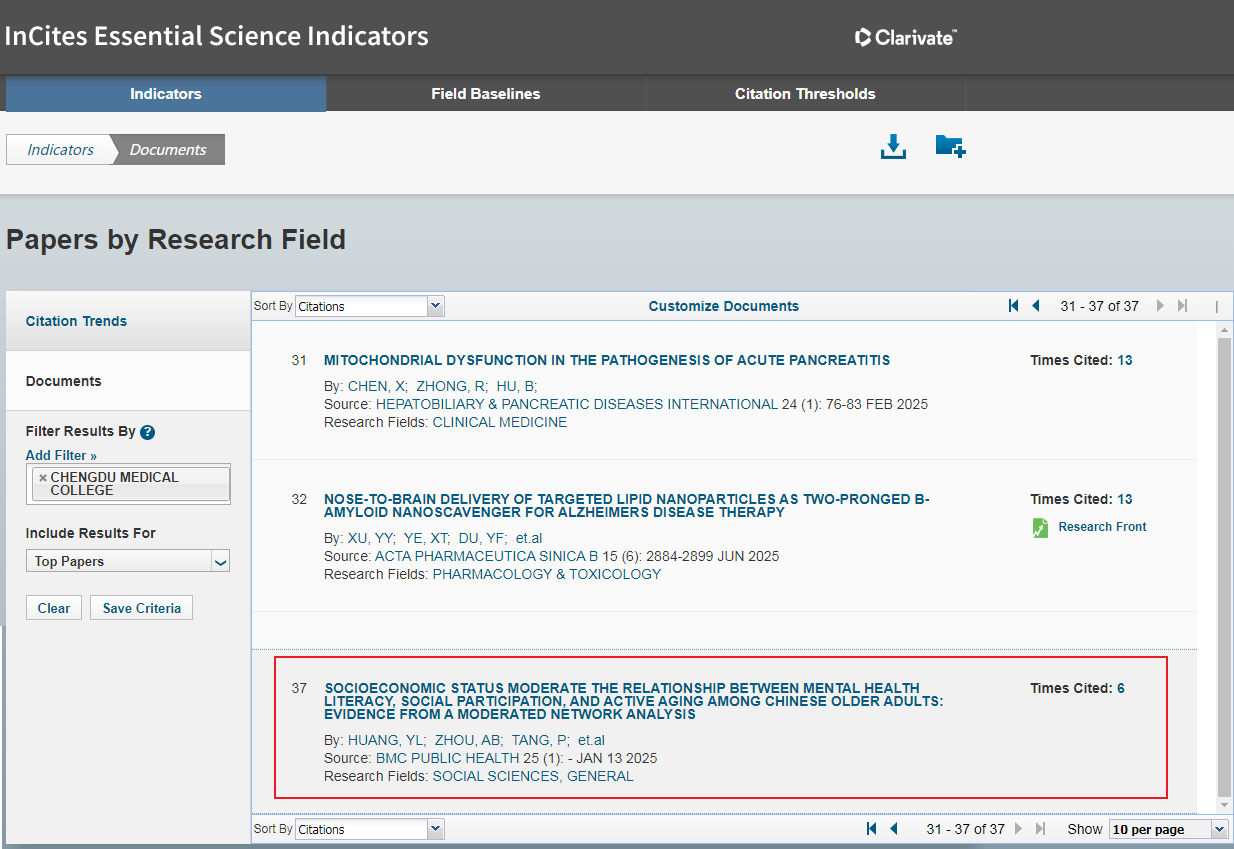Click the Save Criteria button
This screenshot has width=1234, height=849.
(x=141, y=608)
